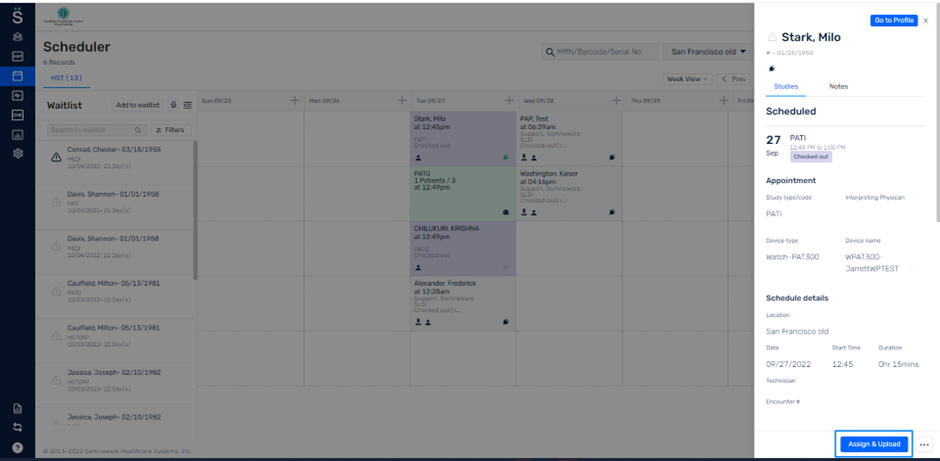Screen dimensions: 940x461
Task: Click the waitlist list-view icon
Action: tap(188, 105)
